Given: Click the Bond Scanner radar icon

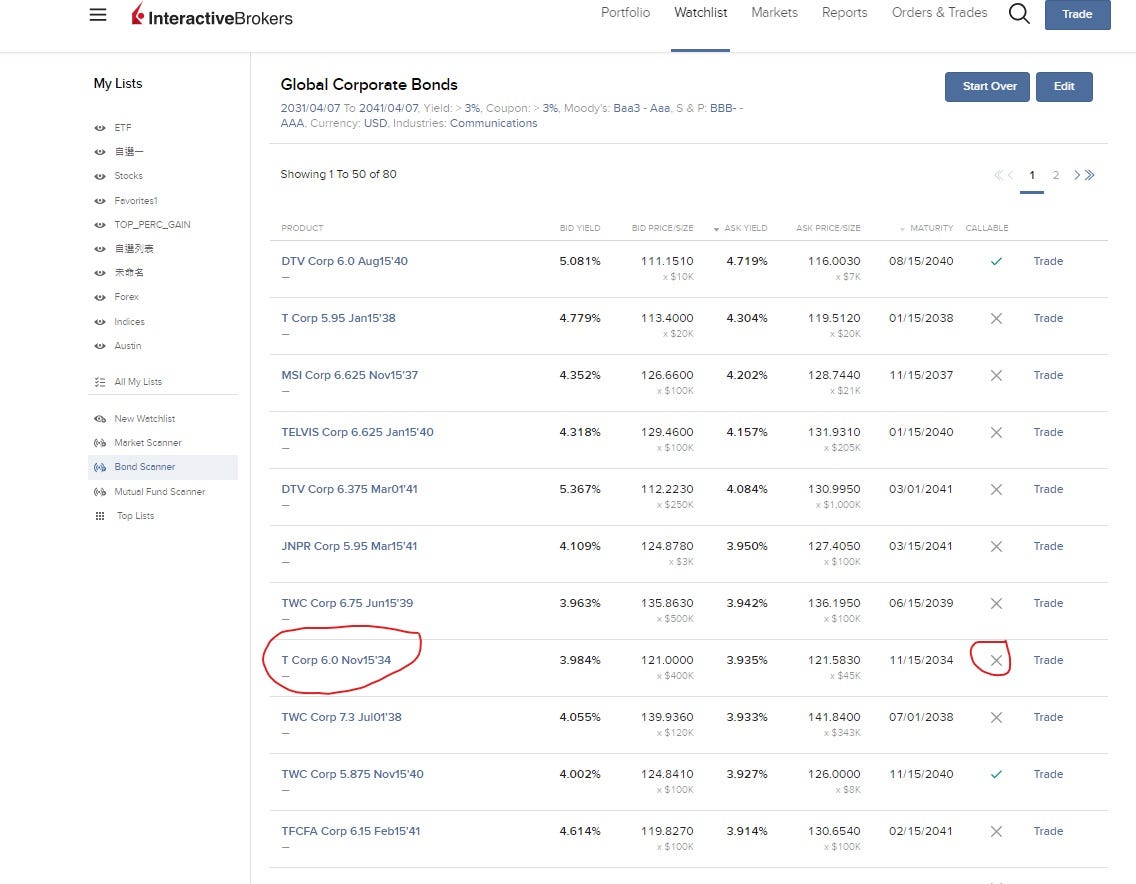Looking at the screenshot, I should (x=100, y=467).
